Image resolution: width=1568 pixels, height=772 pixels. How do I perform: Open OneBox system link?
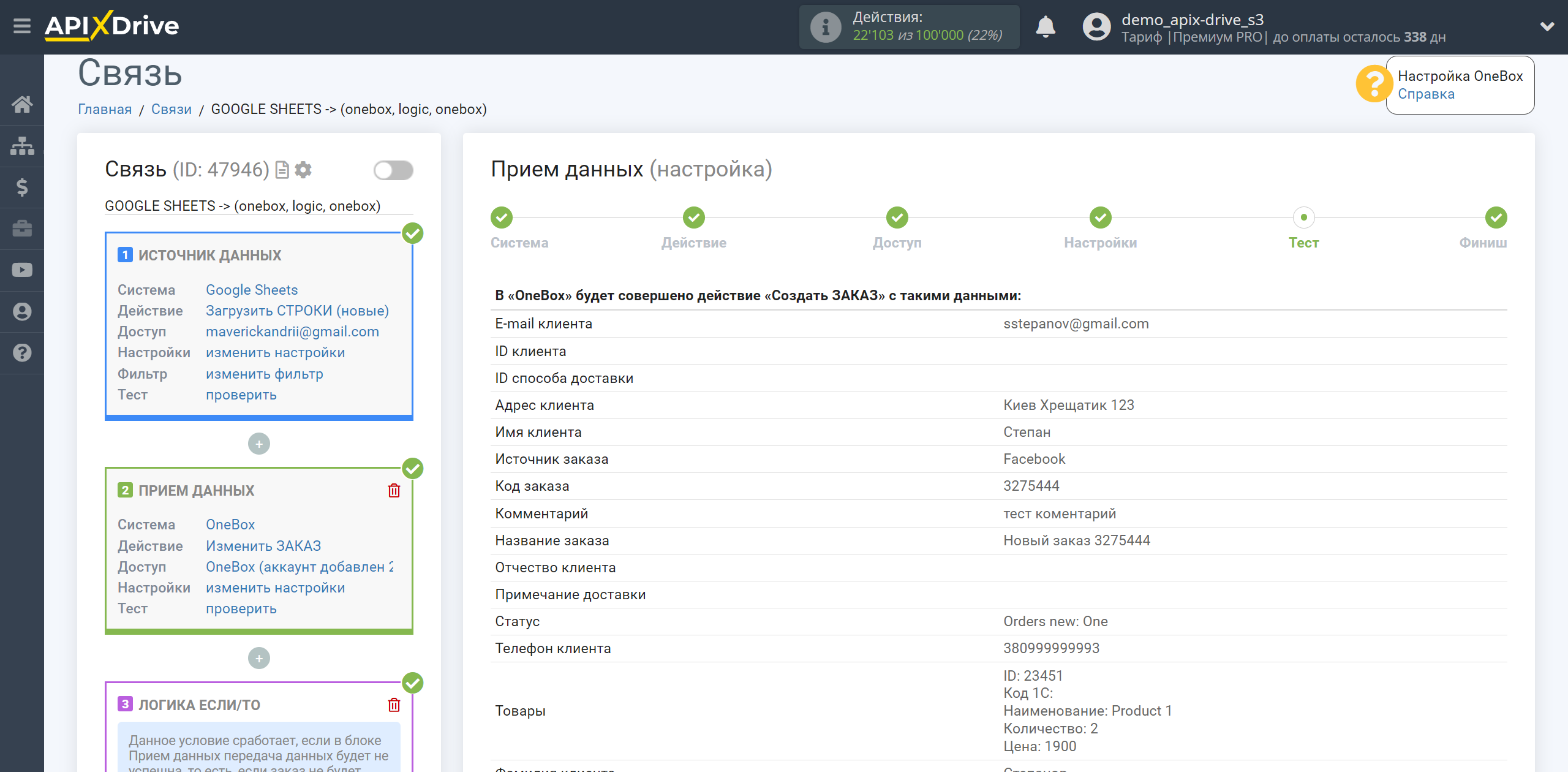pos(230,524)
